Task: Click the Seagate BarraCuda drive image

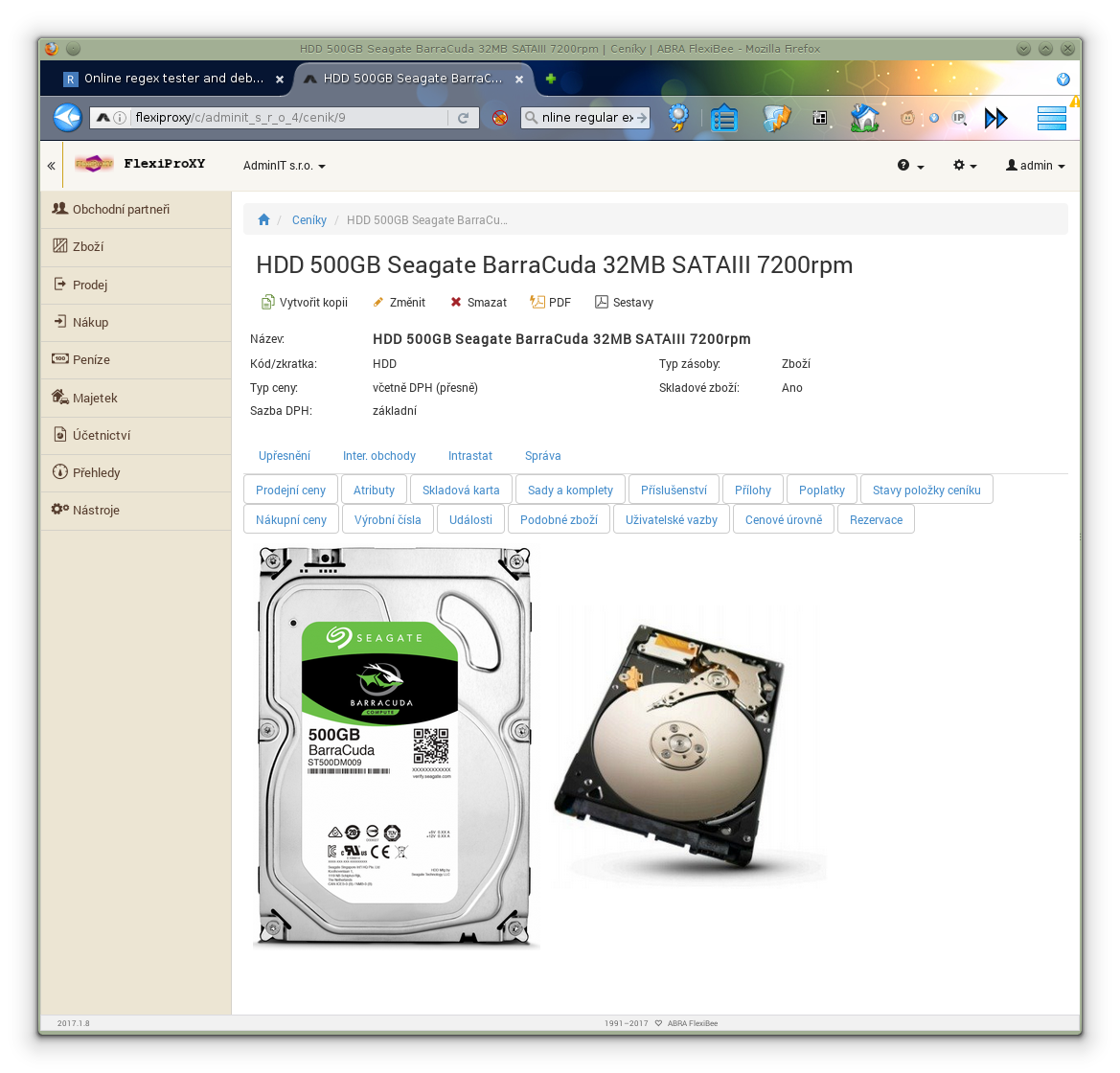Action: click(x=395, y=746)
